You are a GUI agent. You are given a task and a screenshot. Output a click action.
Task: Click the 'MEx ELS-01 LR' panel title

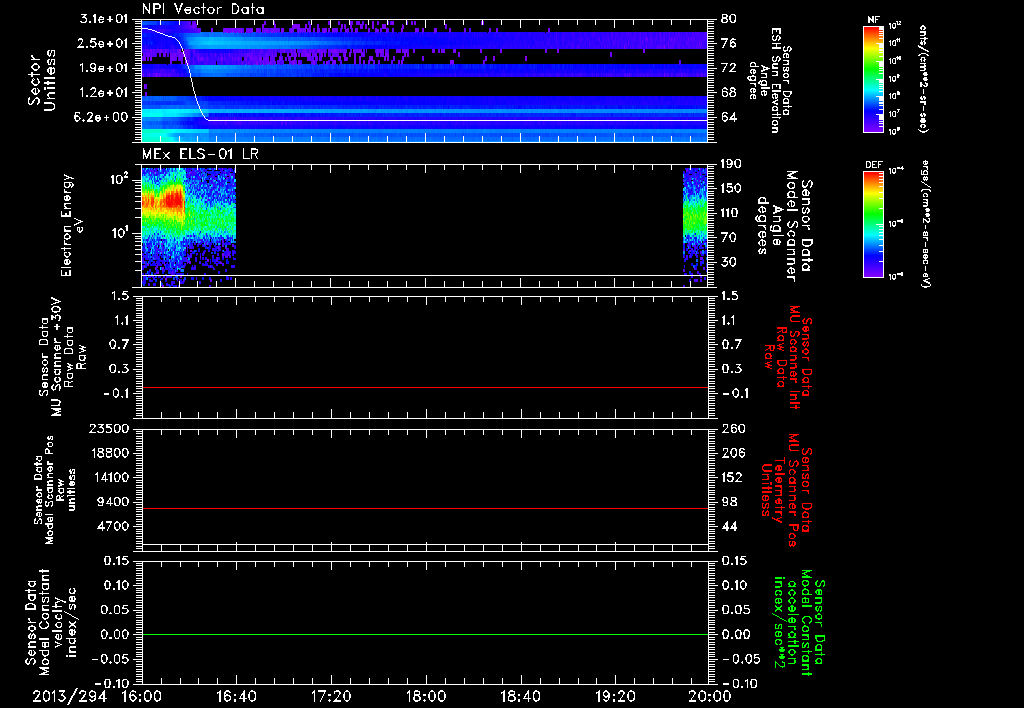200,153
